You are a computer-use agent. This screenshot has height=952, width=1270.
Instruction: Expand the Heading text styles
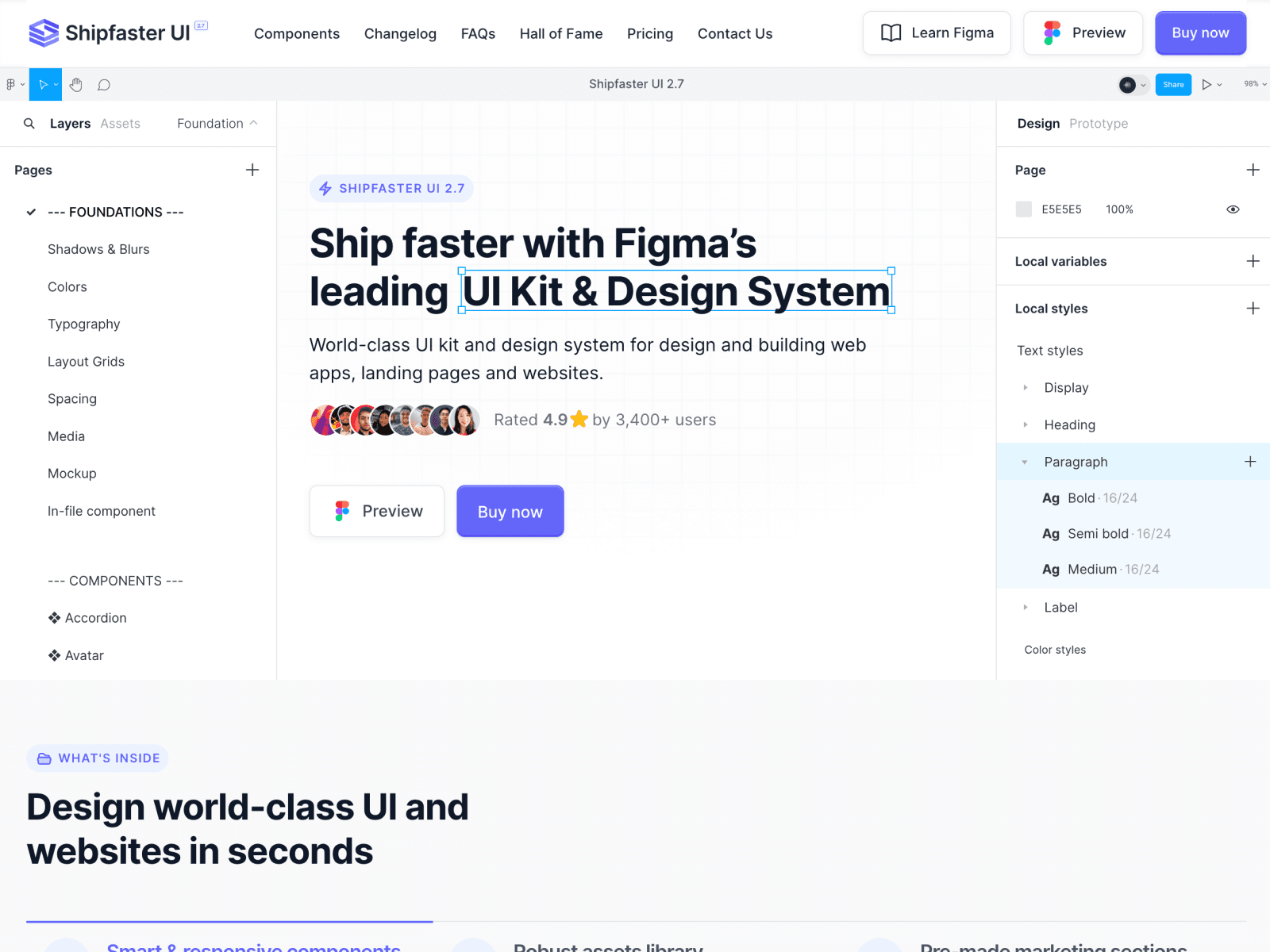click(x=1026, y=425)
